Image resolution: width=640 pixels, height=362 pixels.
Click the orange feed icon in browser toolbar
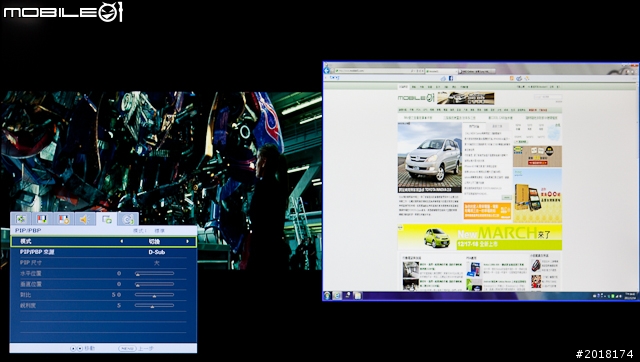coord(511,78)
